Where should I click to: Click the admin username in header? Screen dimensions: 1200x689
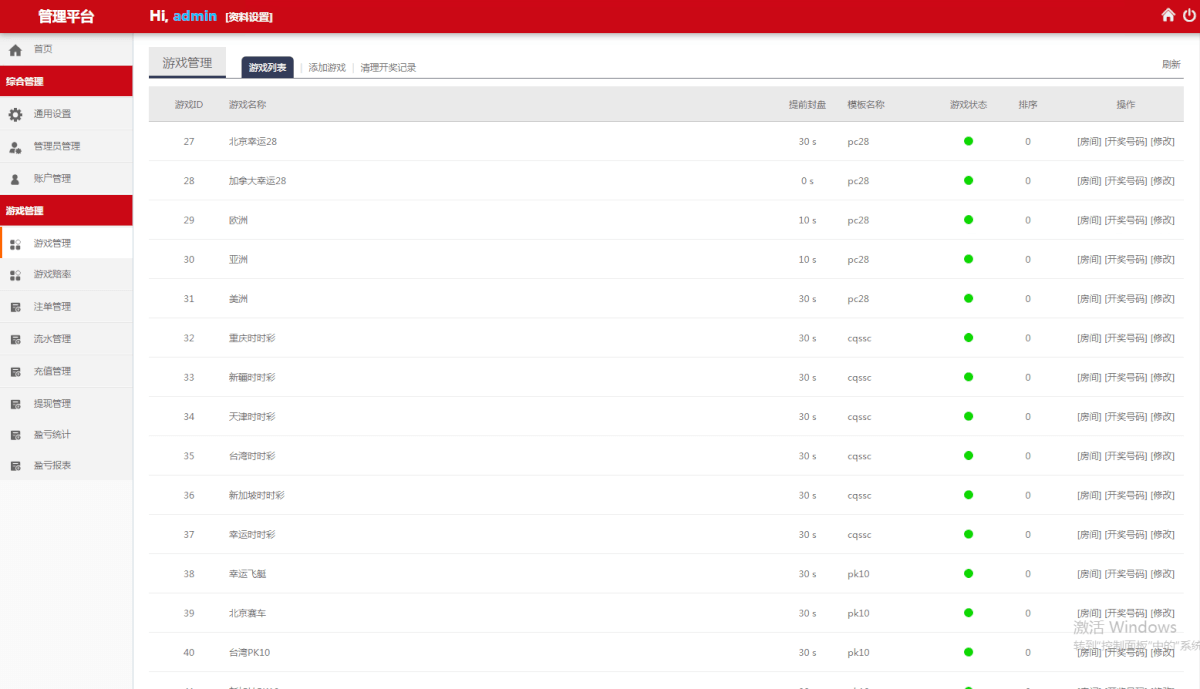point(194,16)
